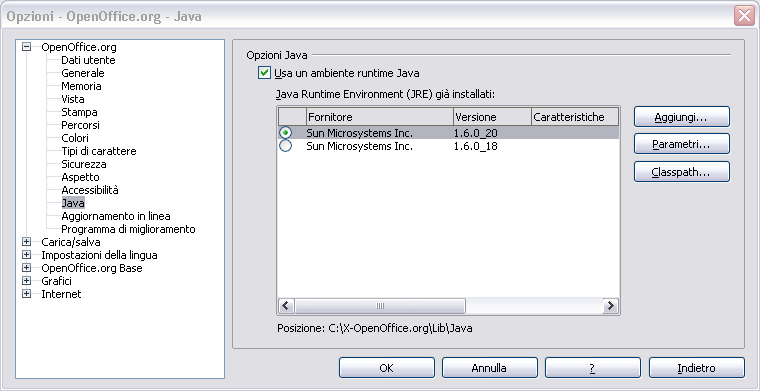The height and width of the screenshot is (391, 760).
Task: Open help with the ? button
Action: point(593,368)
